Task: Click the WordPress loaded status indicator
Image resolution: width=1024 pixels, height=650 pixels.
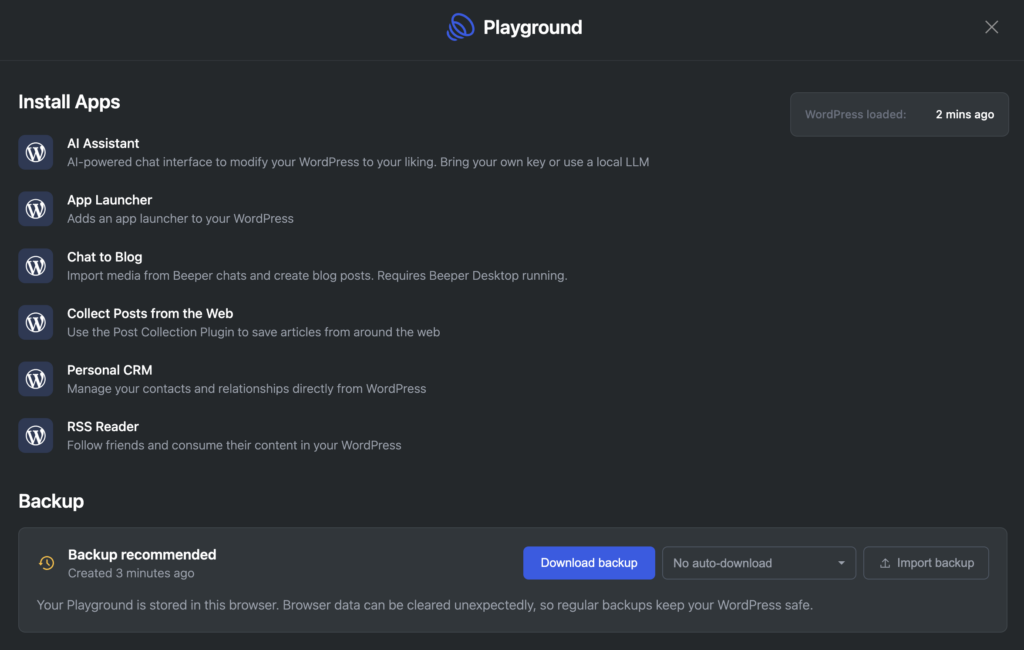Action: pyautogui.click(x=898, y=114)
